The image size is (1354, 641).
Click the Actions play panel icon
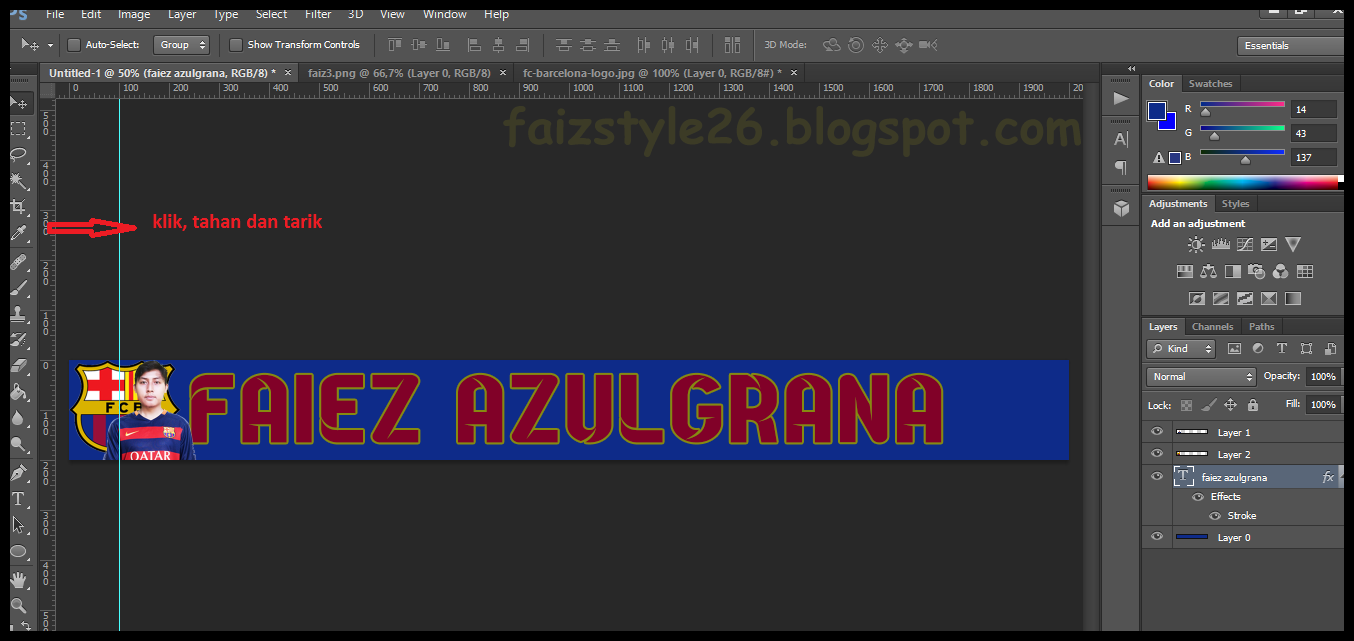point(1121,98)
